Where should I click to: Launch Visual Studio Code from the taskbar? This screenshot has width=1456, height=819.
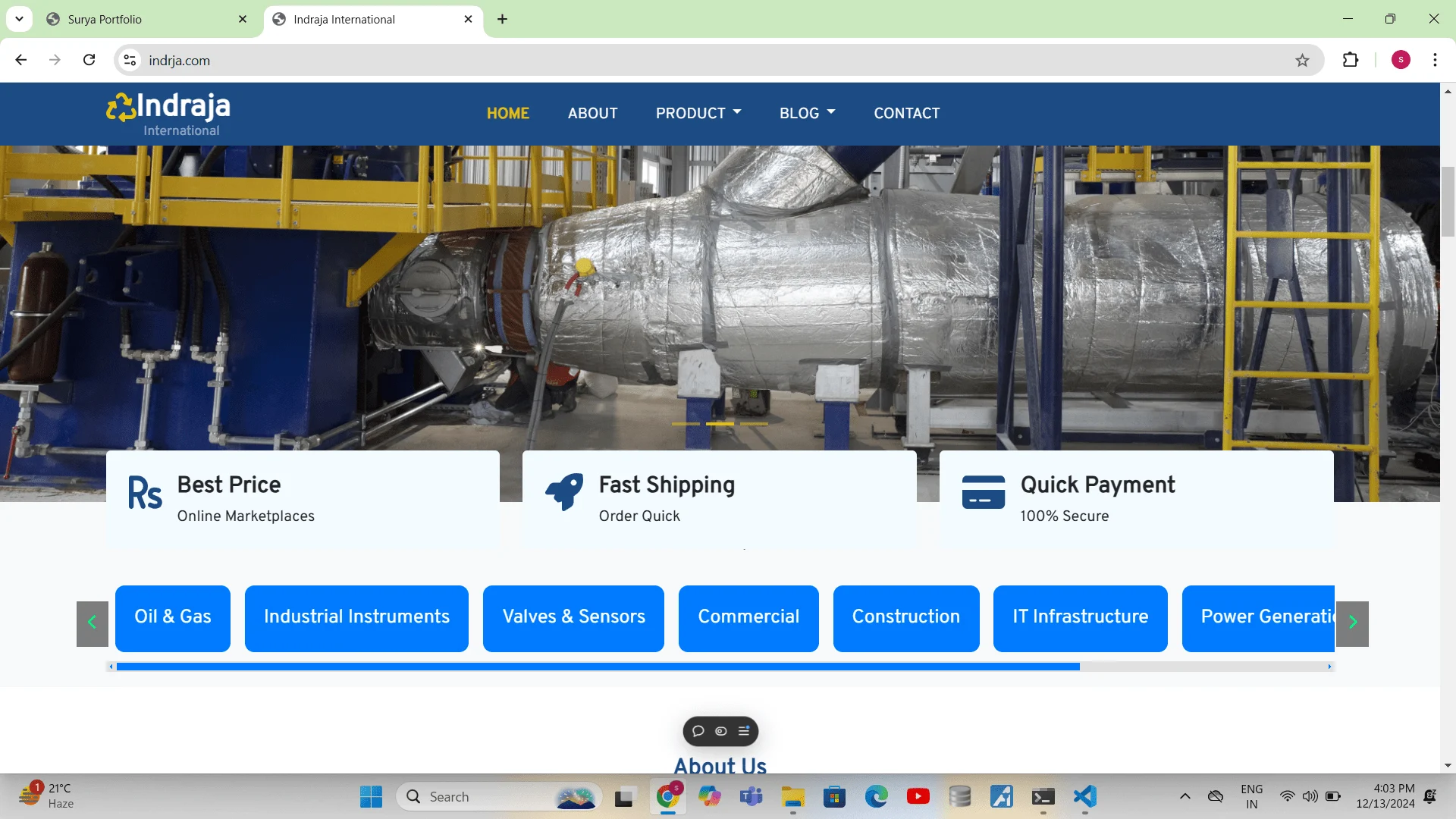[x=1084, y=796]
